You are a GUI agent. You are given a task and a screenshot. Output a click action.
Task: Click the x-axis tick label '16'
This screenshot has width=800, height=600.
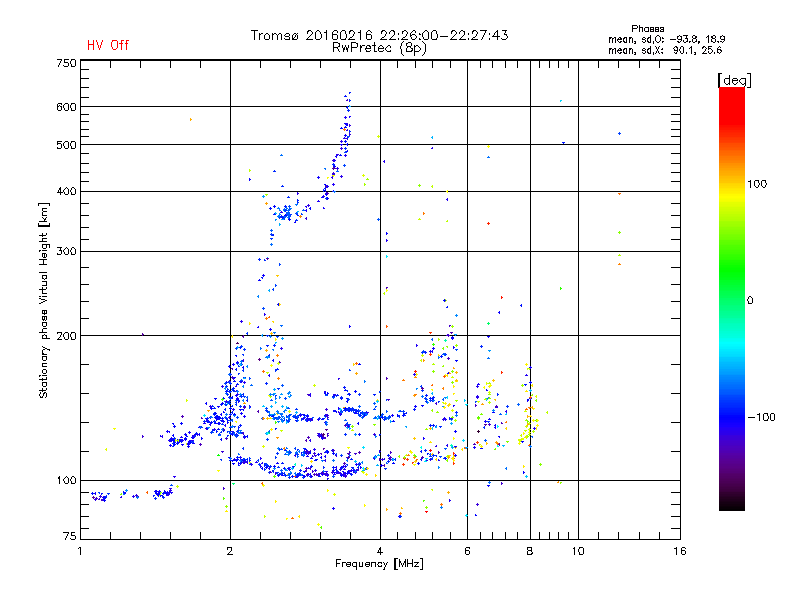click(680, 551)
